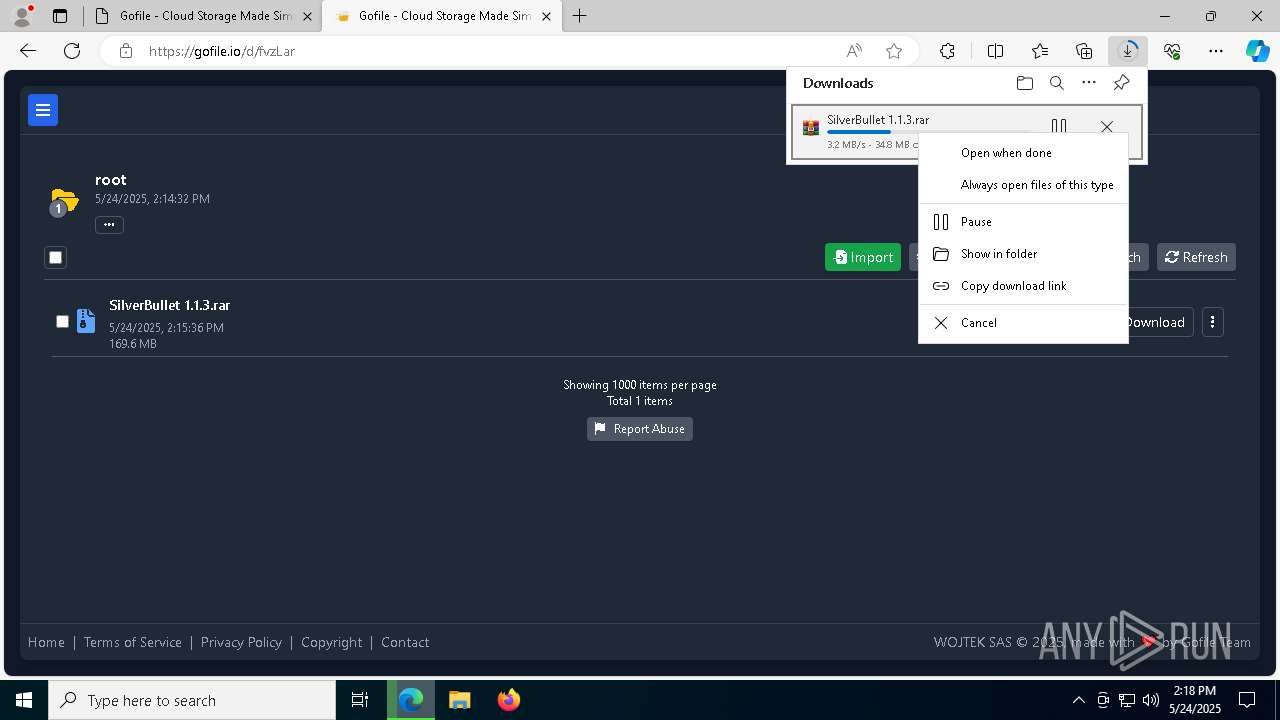Screen dimensions: 1280x720
Task: Select Copy download link menu item
Action: coord(1023,286)
